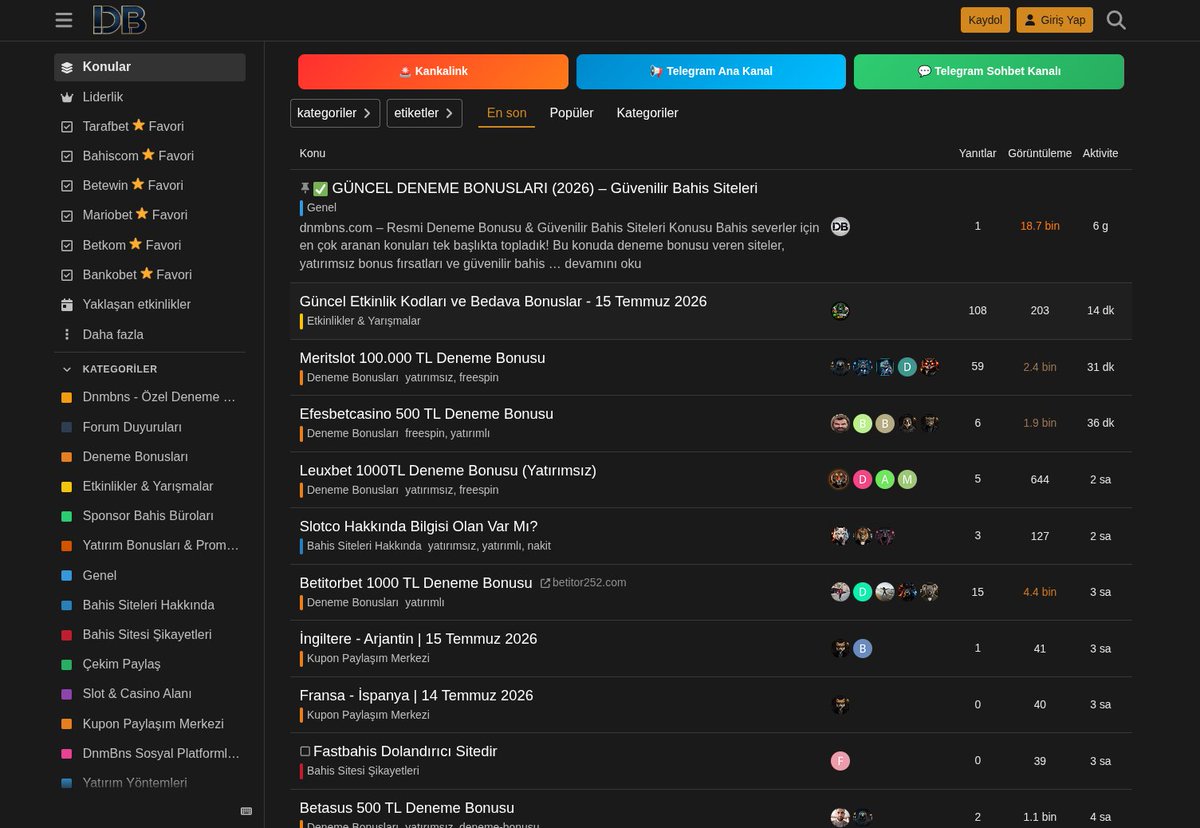Switch to the En son tab
Viewport: 1200px width, 828px height.
coord(506,113)
